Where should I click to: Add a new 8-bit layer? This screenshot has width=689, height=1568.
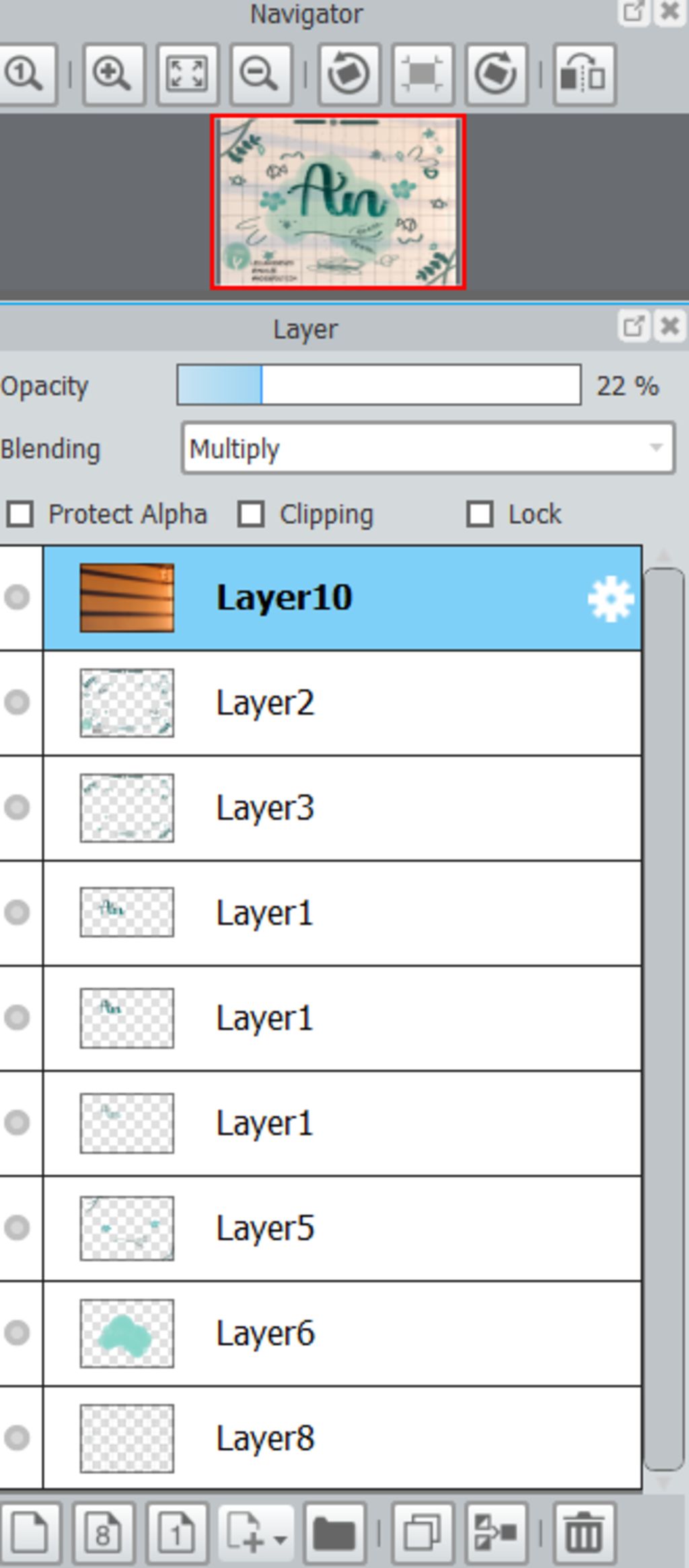coord(103,1534)
